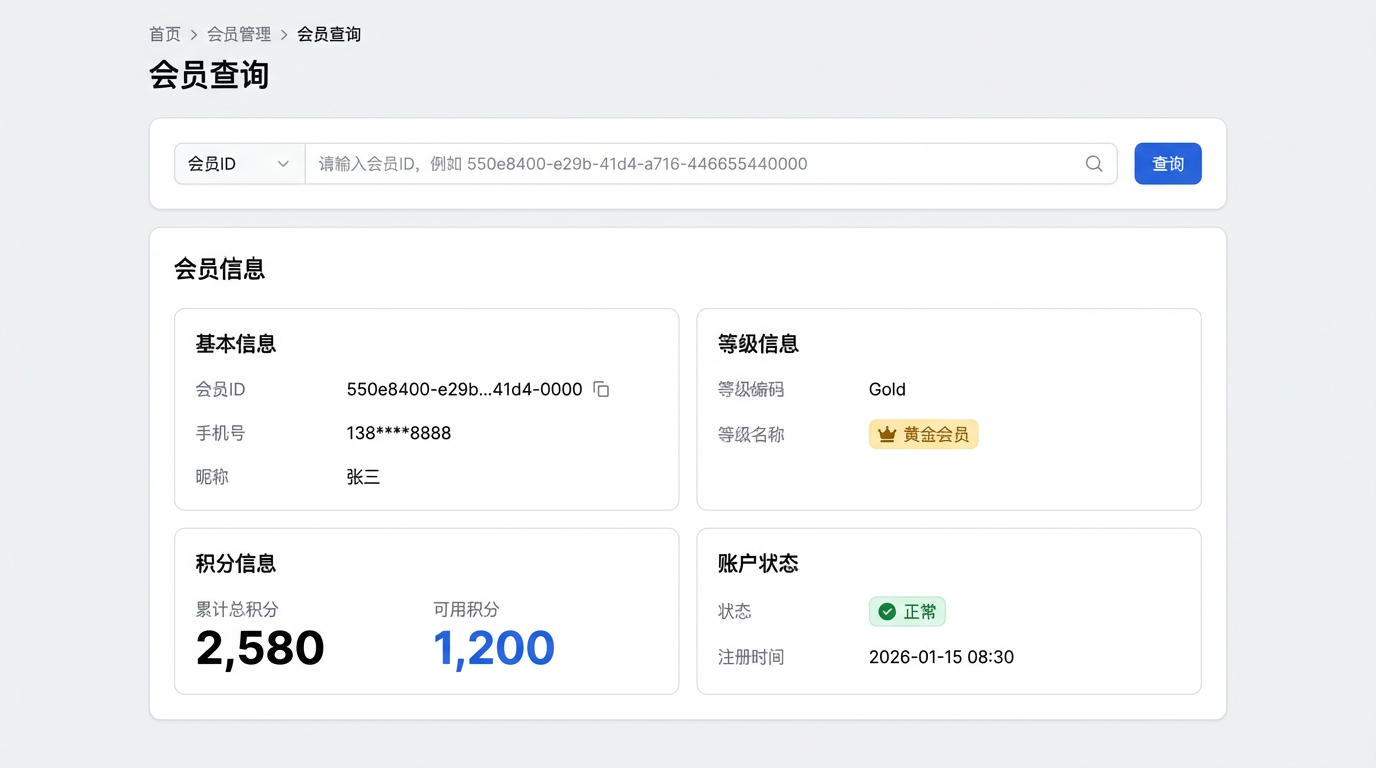Go to 首页 in the breadcrumb
The image size is (1376, 768).
[165, 34]
